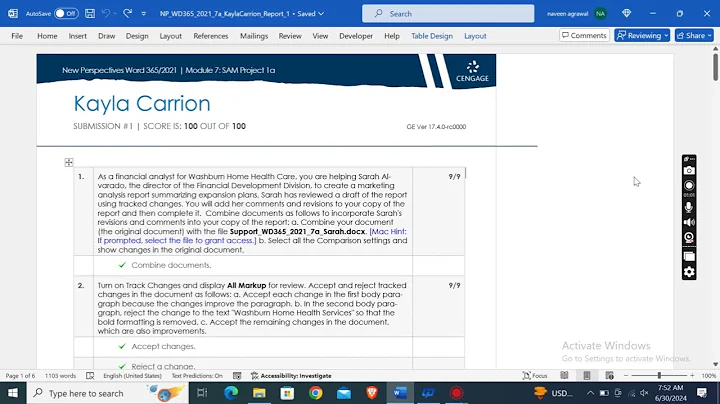Switch to Read Mode view icon

pyautogui.click(x=564, y=376)
